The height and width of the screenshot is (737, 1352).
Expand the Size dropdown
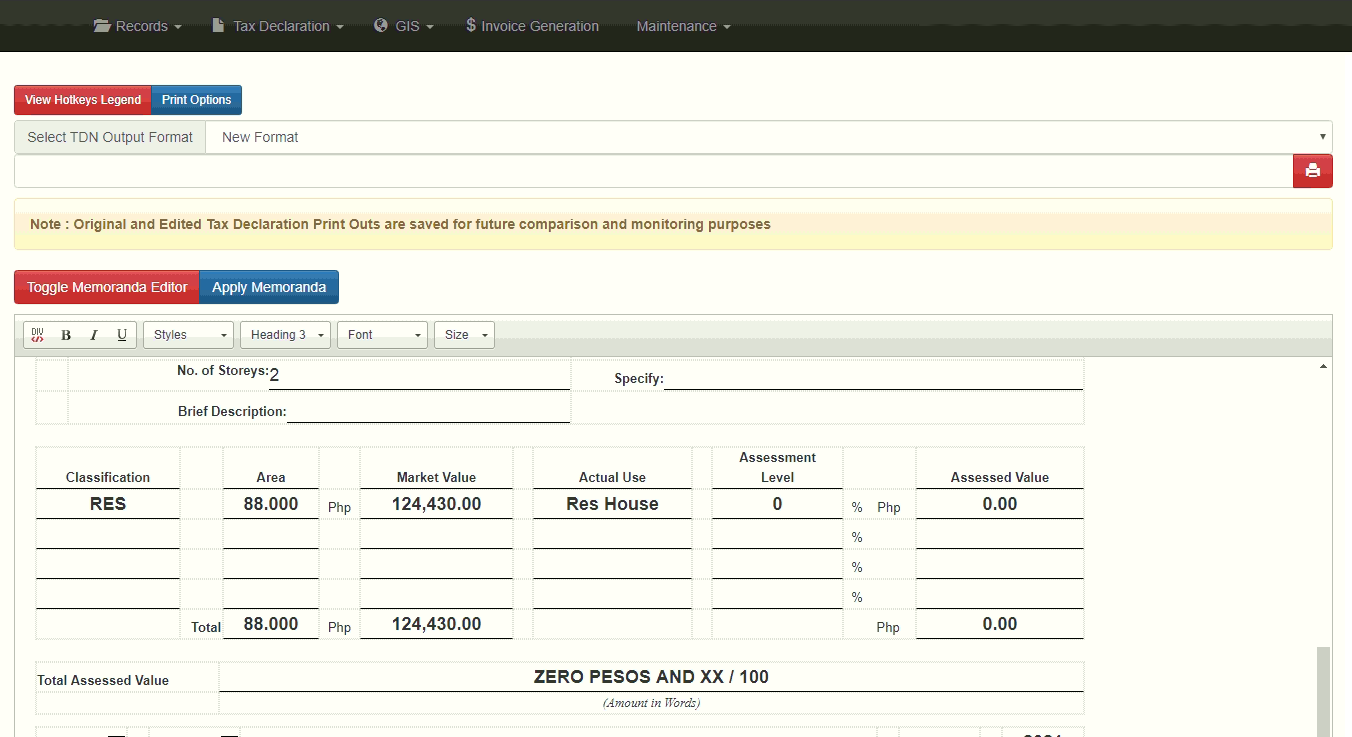465,335
